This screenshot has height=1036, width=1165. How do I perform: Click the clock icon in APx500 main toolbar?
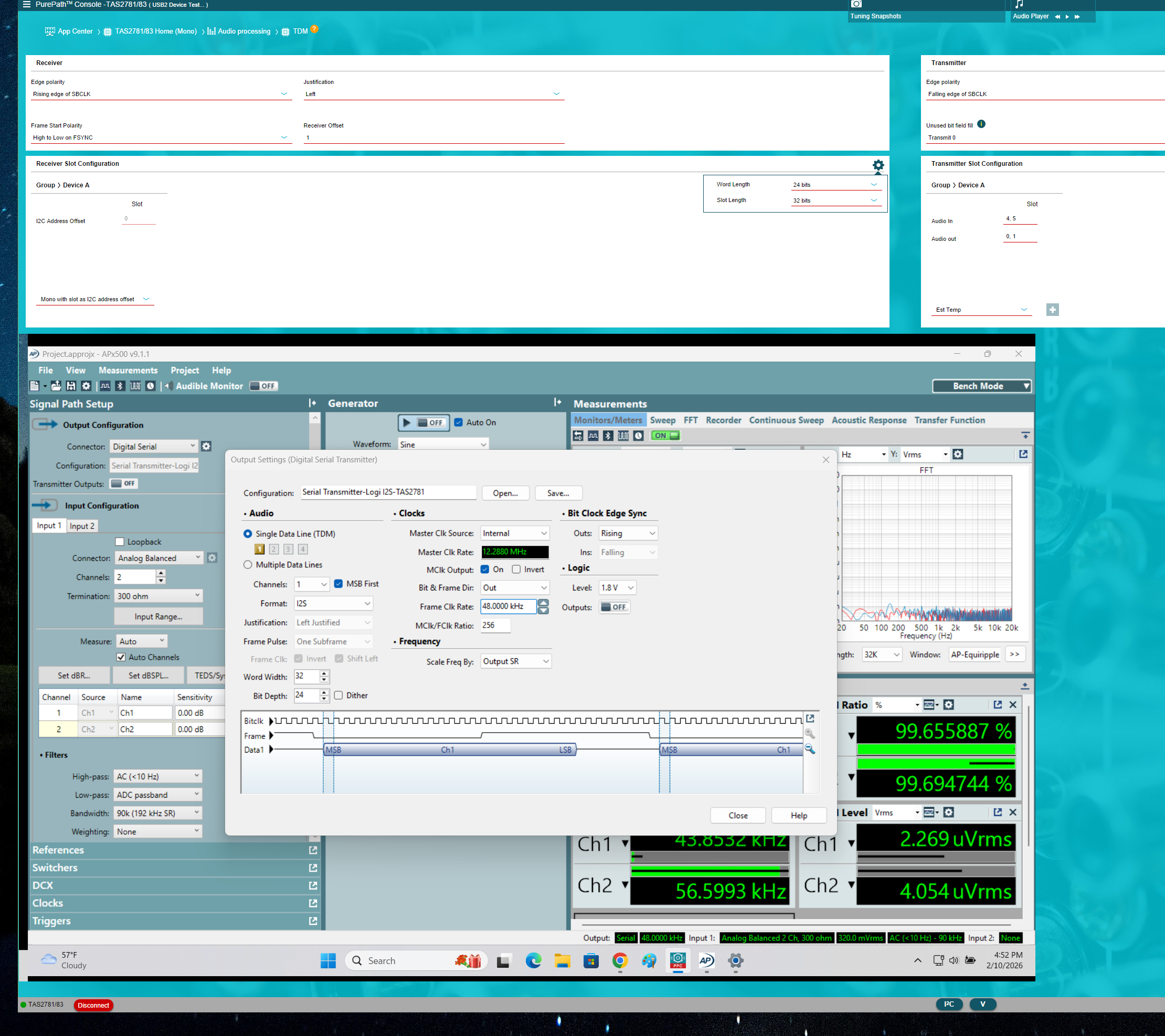pyautogui.click(x=151, y=386)
